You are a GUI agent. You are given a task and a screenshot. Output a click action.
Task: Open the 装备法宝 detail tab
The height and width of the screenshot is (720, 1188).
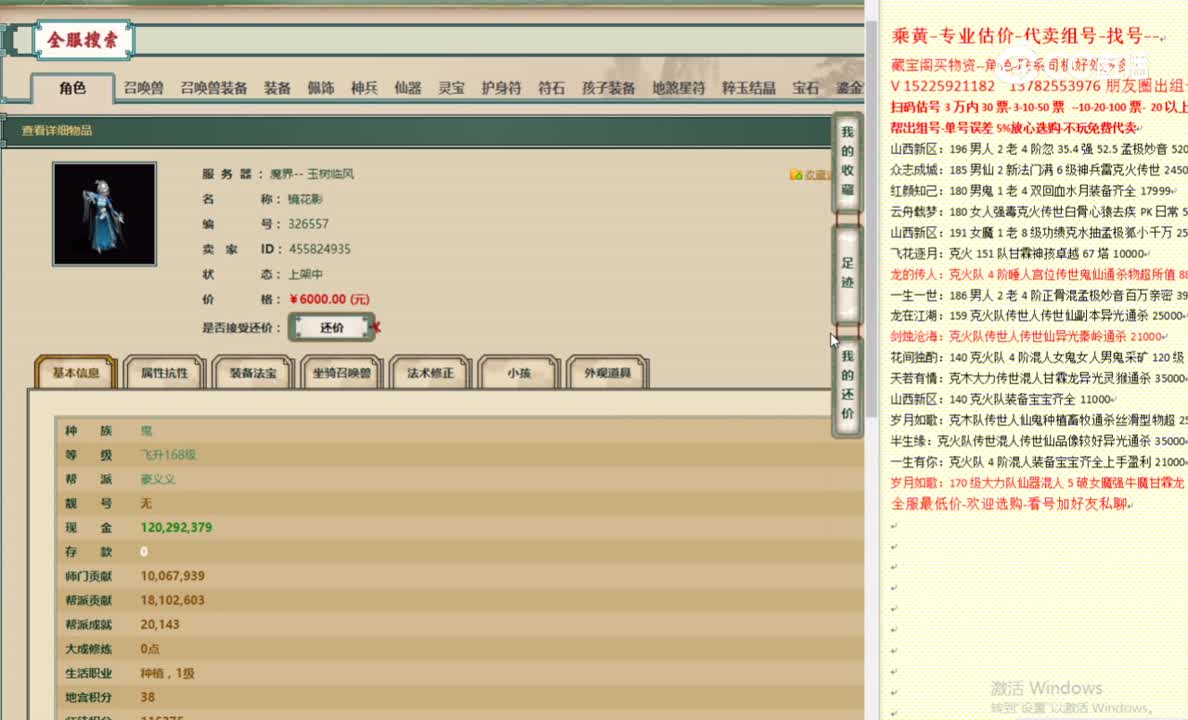point(253,373)
